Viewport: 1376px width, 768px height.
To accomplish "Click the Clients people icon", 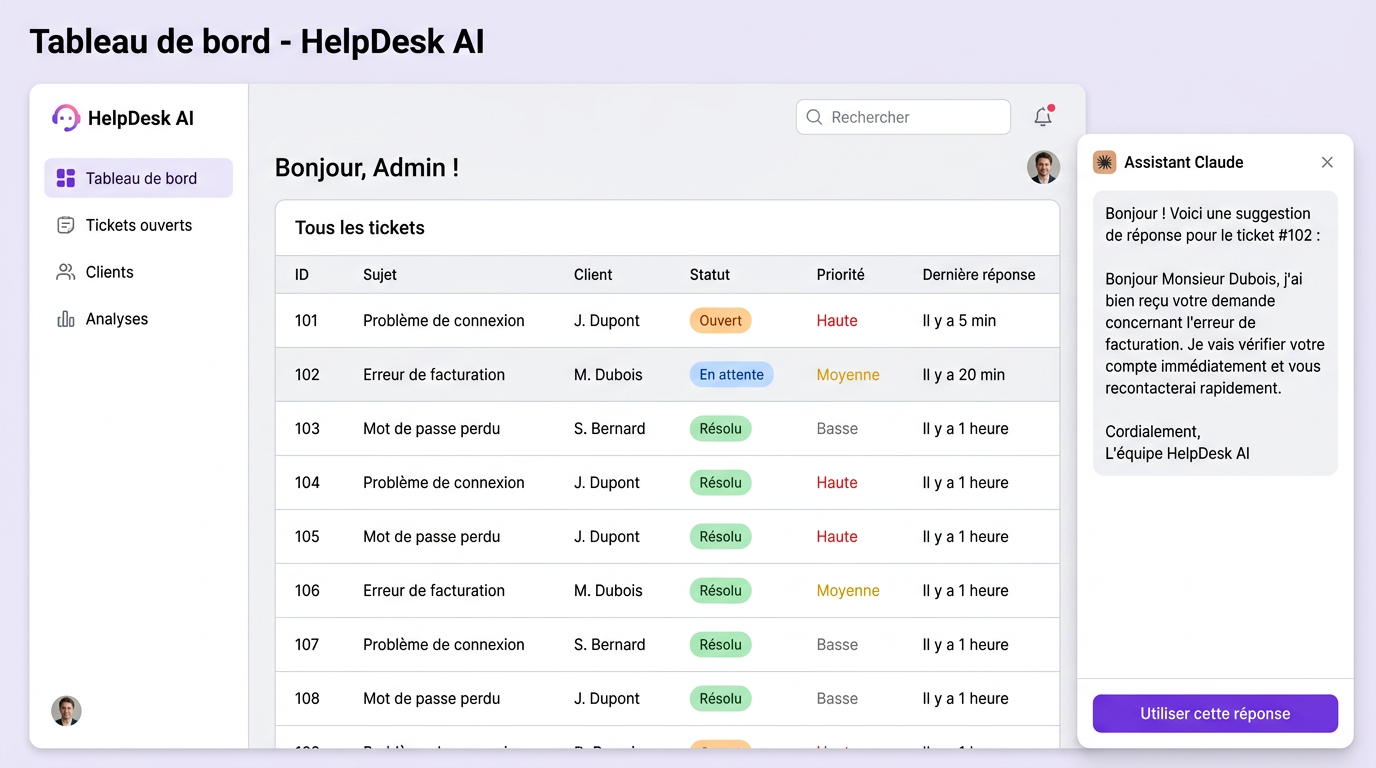I will coord(66,272).
